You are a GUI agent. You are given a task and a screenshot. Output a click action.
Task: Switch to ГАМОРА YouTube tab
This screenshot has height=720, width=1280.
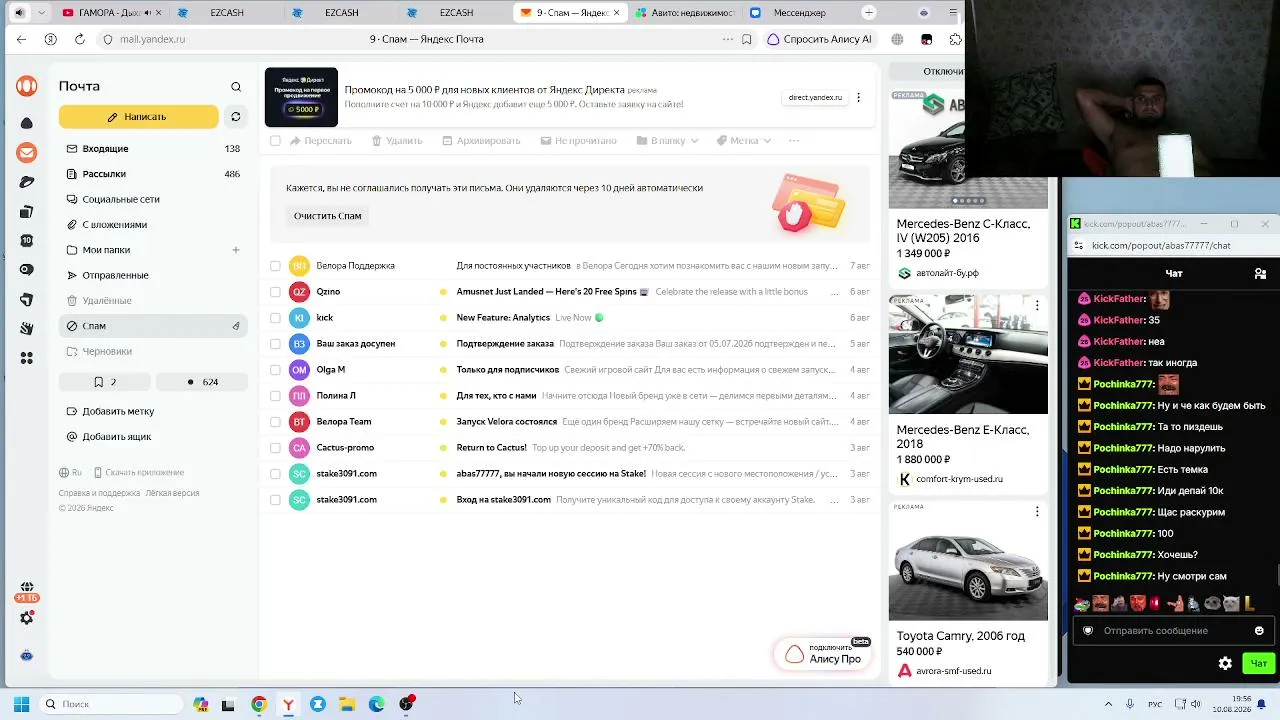tap(110, 13)
